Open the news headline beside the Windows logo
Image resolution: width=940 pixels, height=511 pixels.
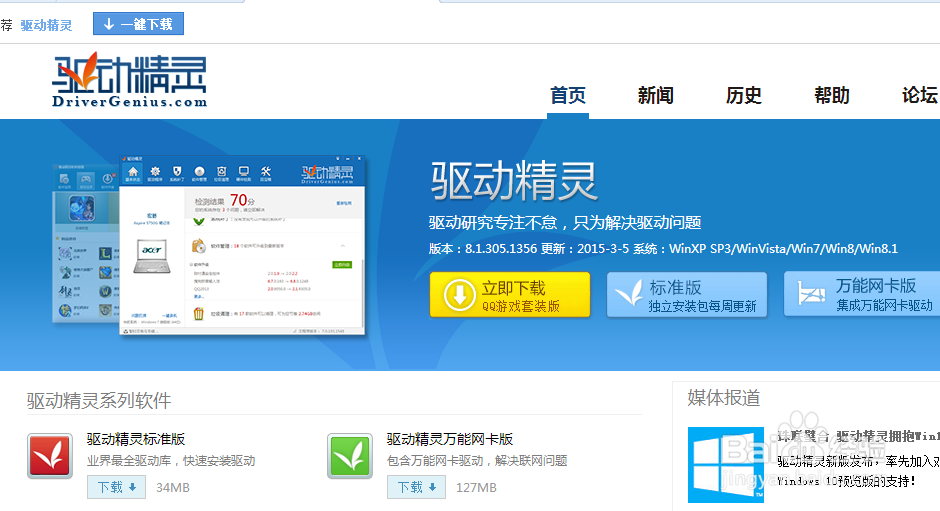pyautogui.click(x=858, y=436)
